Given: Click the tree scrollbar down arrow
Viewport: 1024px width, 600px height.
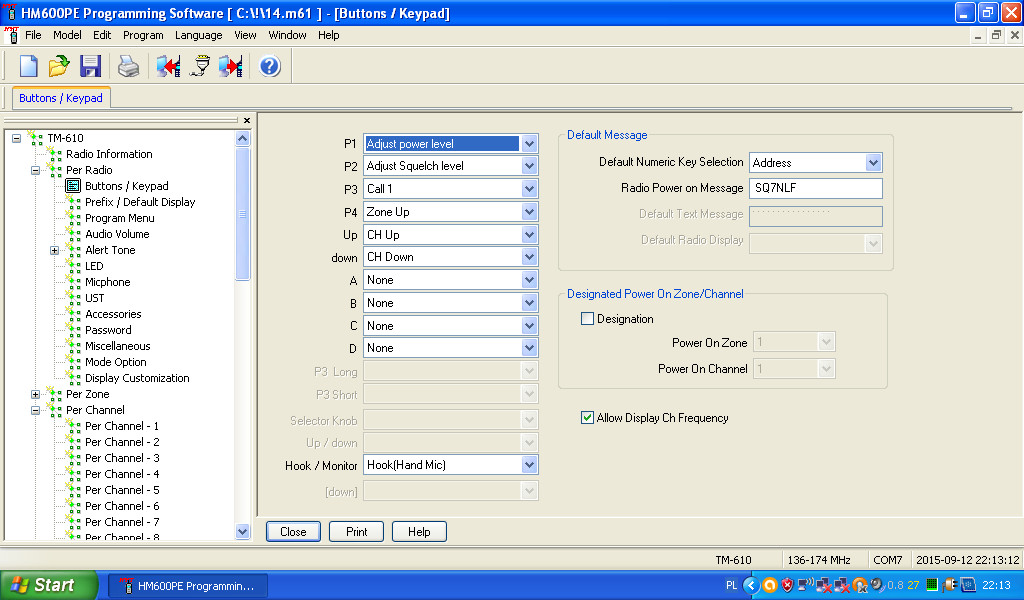Looking at the screenshot, I should (x=242, y=531).
